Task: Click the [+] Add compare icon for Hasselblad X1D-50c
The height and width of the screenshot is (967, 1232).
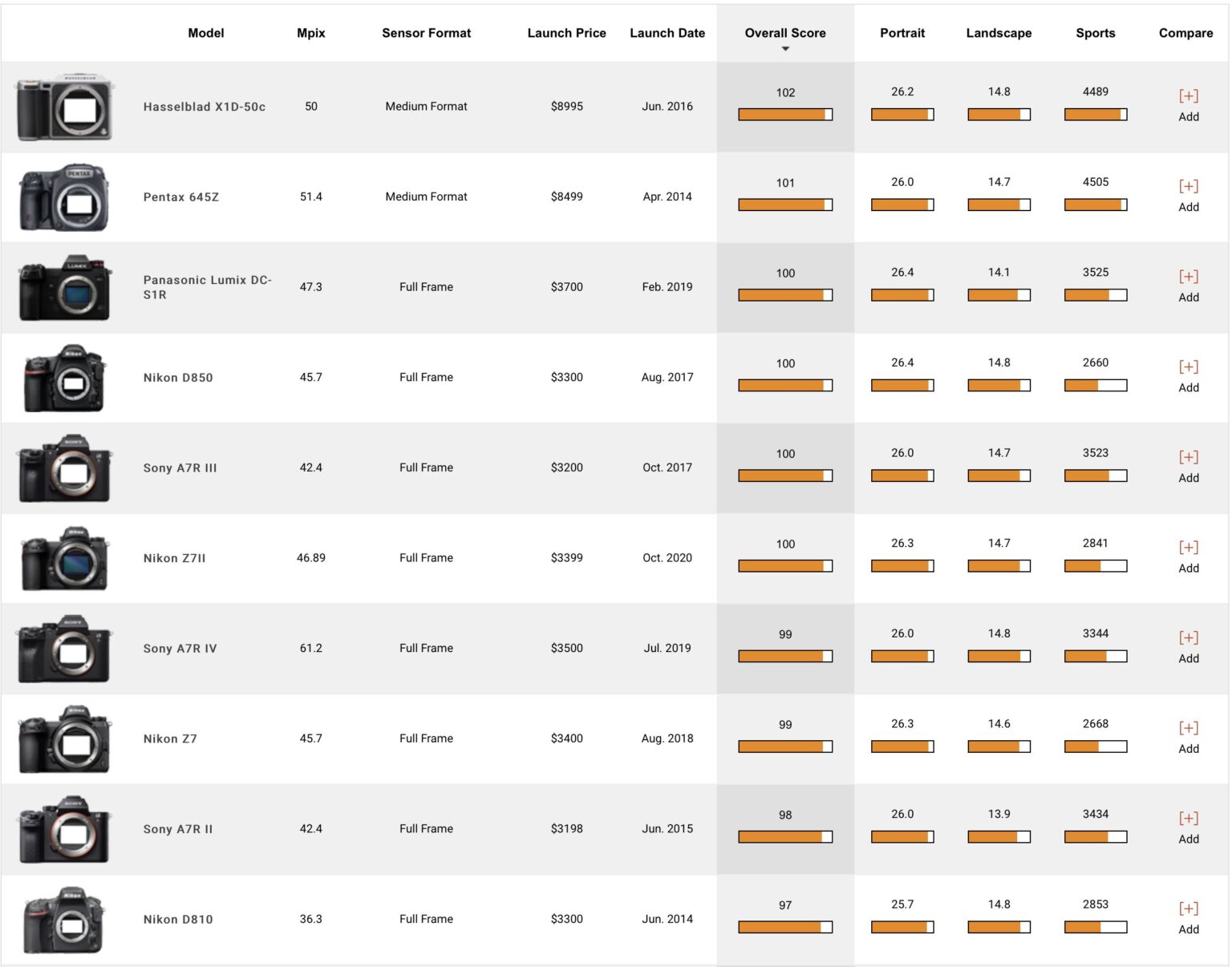Action: 1189,95
